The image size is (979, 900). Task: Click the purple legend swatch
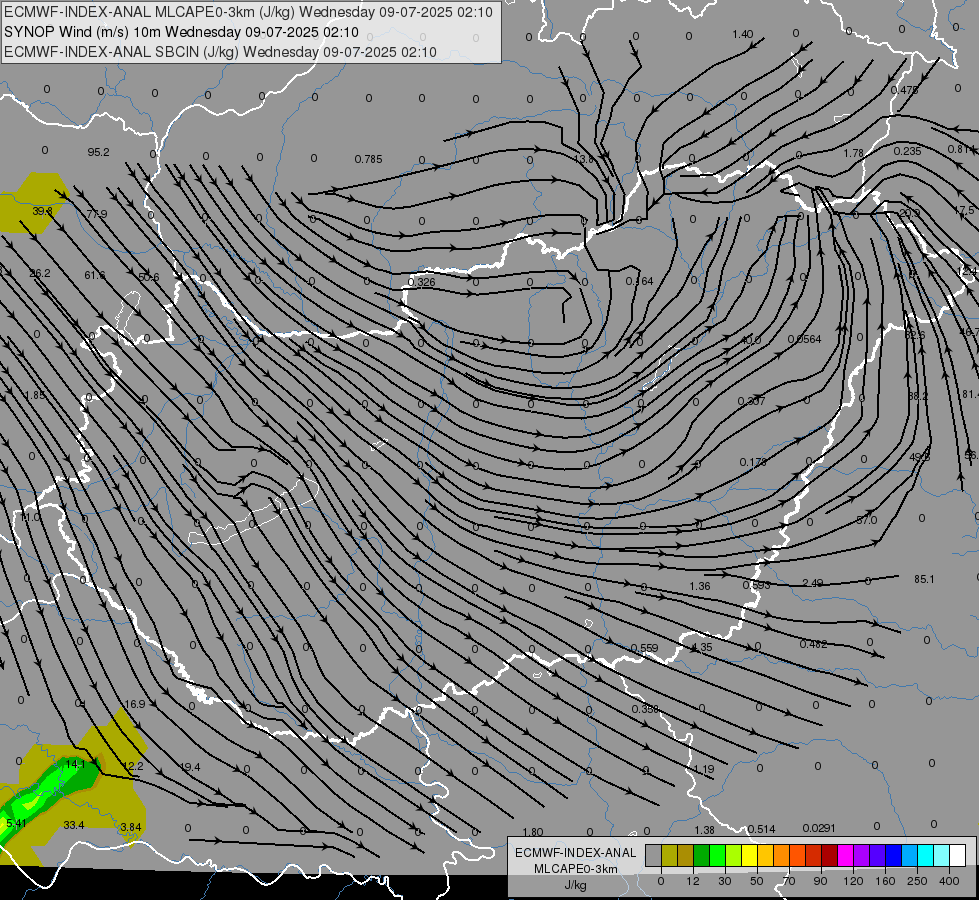tap(862, 855)
